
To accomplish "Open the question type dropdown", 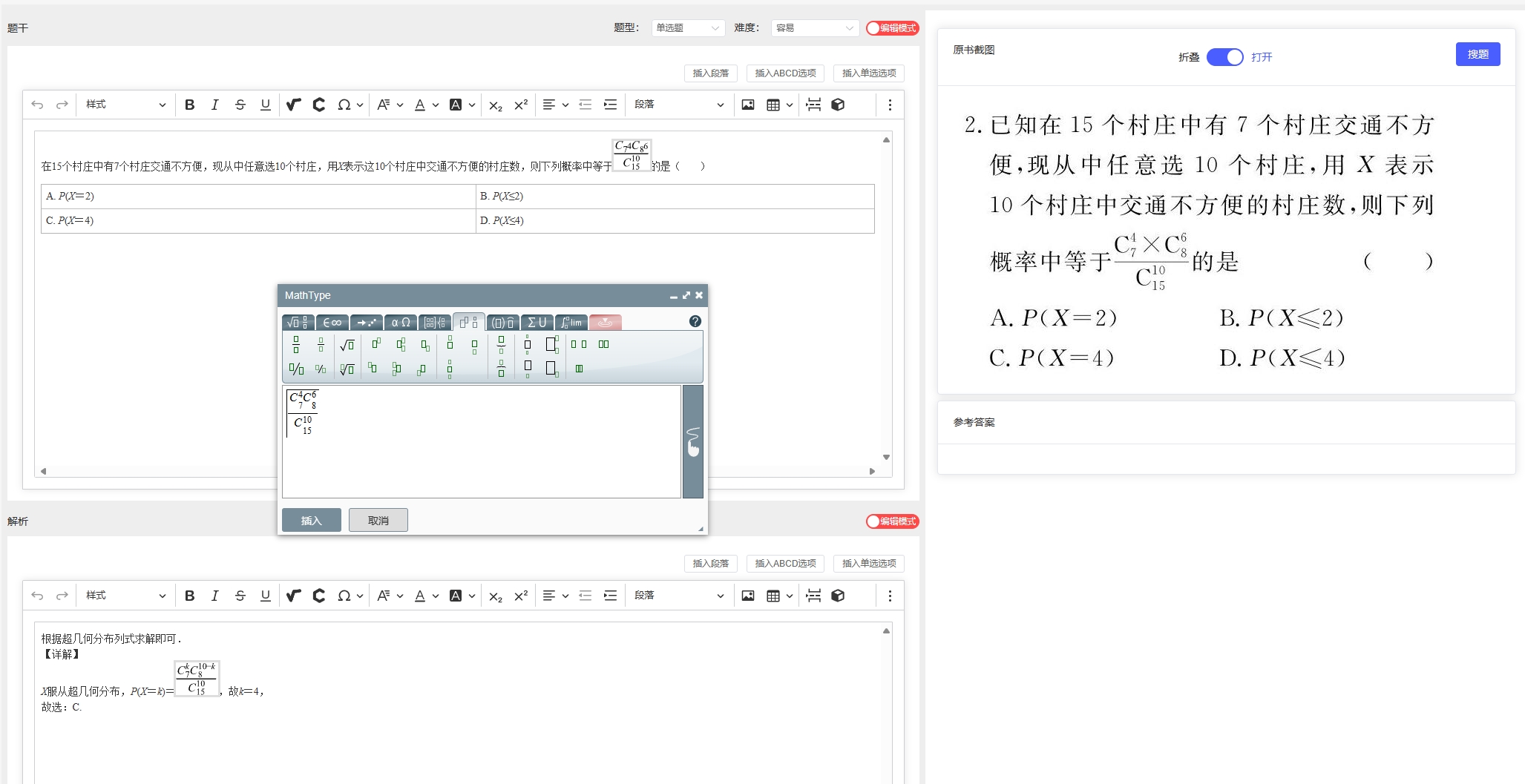I will [687, 28].
